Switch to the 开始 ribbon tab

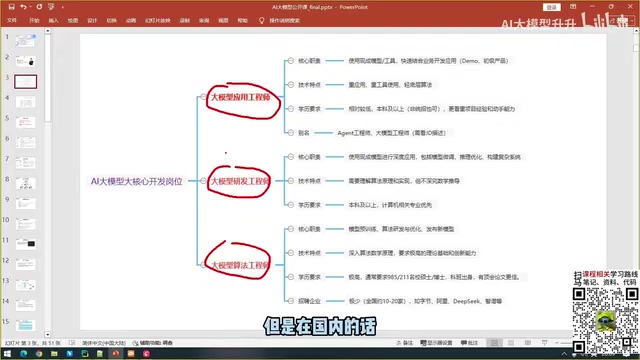pos(34,20)
